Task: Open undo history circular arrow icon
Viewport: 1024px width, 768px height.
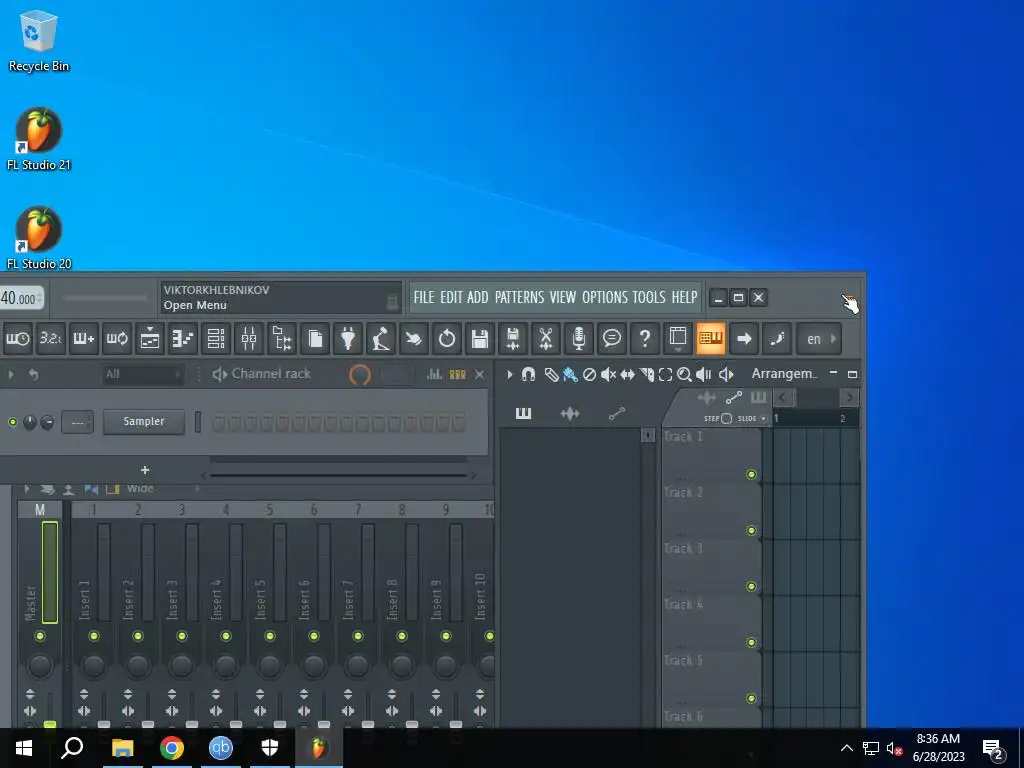Action: (x=447, y=338)
